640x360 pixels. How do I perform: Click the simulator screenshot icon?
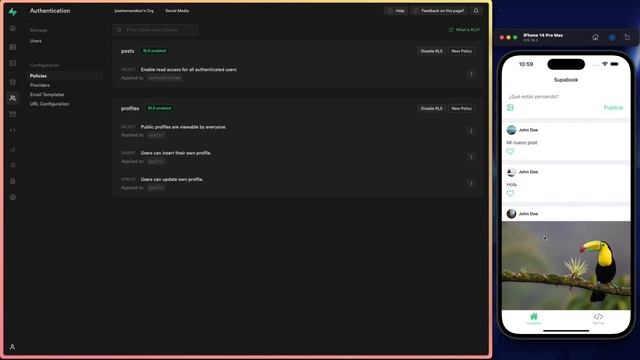click(612, 37)
